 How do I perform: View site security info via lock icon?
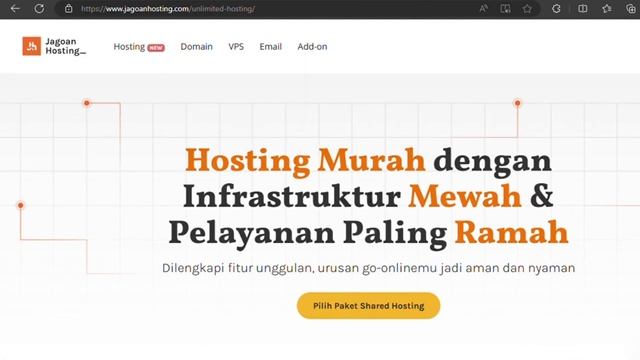click(x=69, y=9)
